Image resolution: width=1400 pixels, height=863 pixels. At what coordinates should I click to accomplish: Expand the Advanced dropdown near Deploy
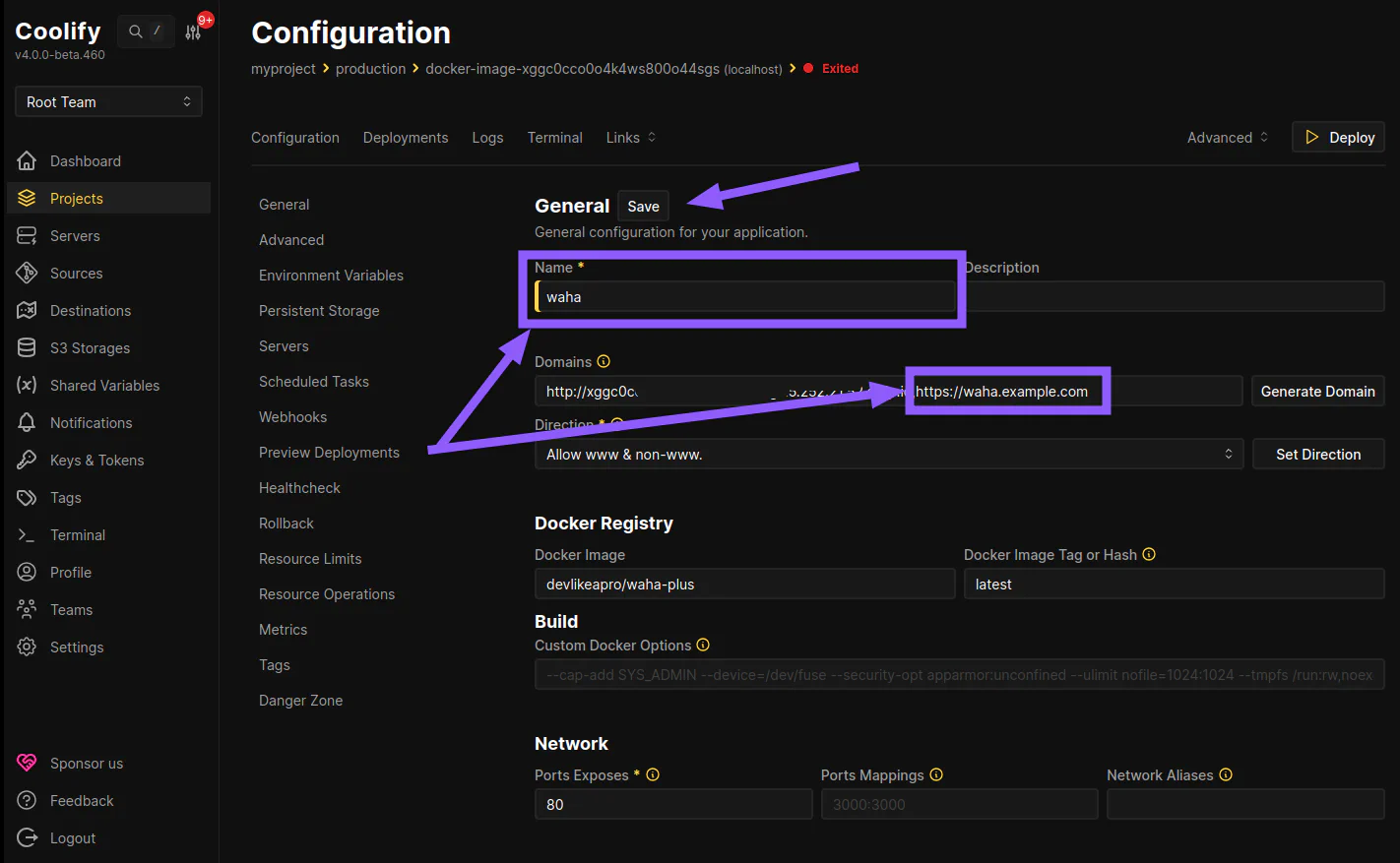coord(1228,138)
